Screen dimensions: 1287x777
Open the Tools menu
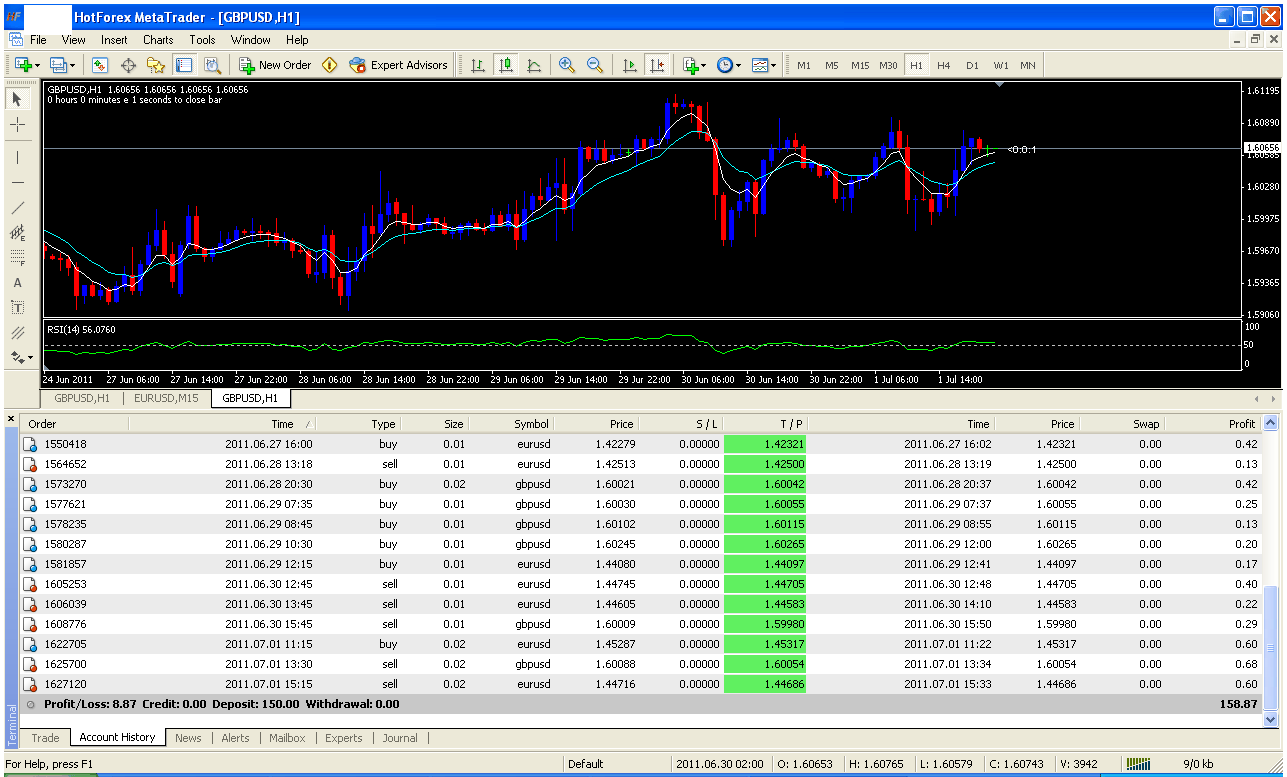(202, 40)
